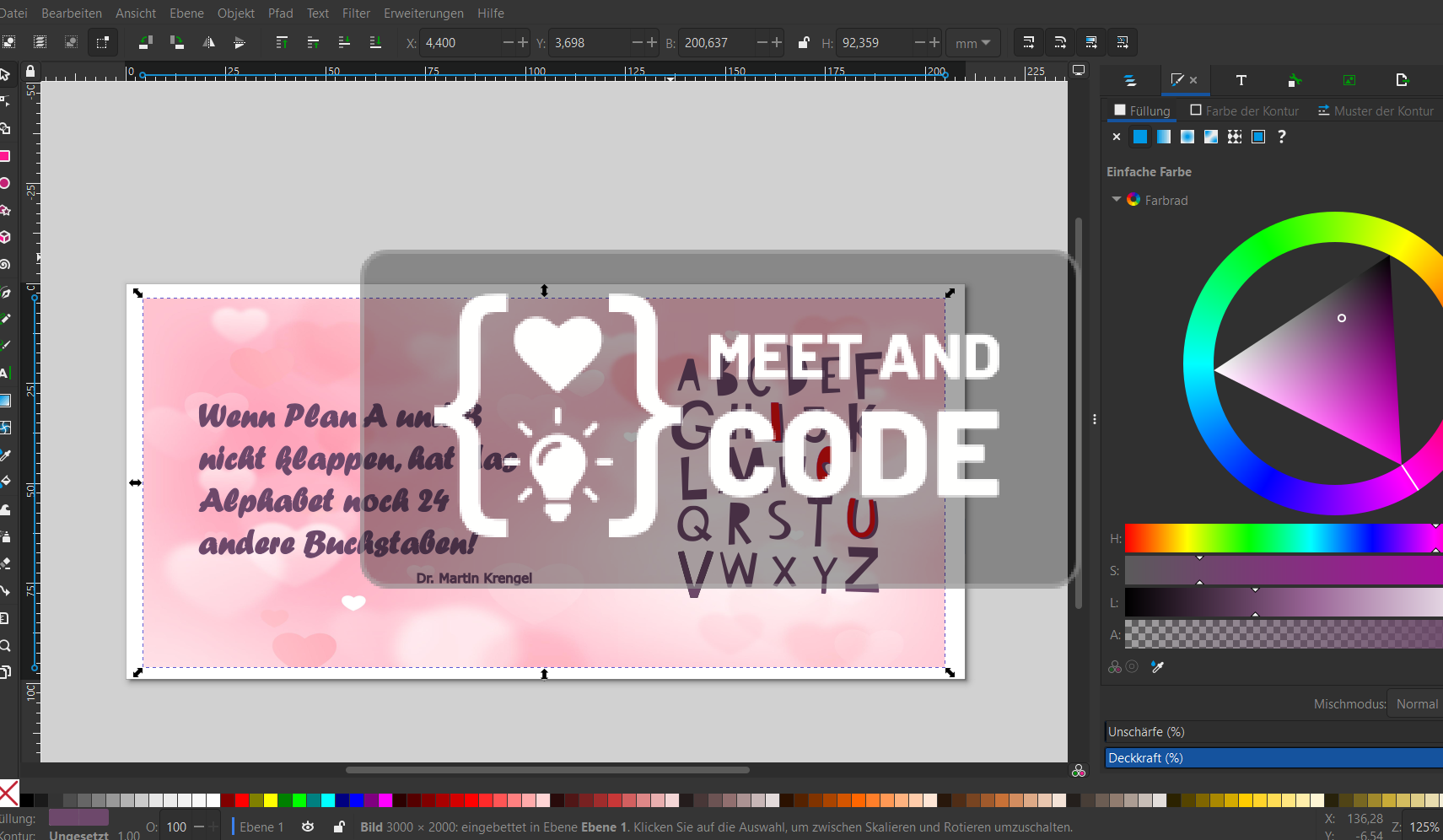
Task: Select the Selector arrow tool
Action: tap(4, 74)
